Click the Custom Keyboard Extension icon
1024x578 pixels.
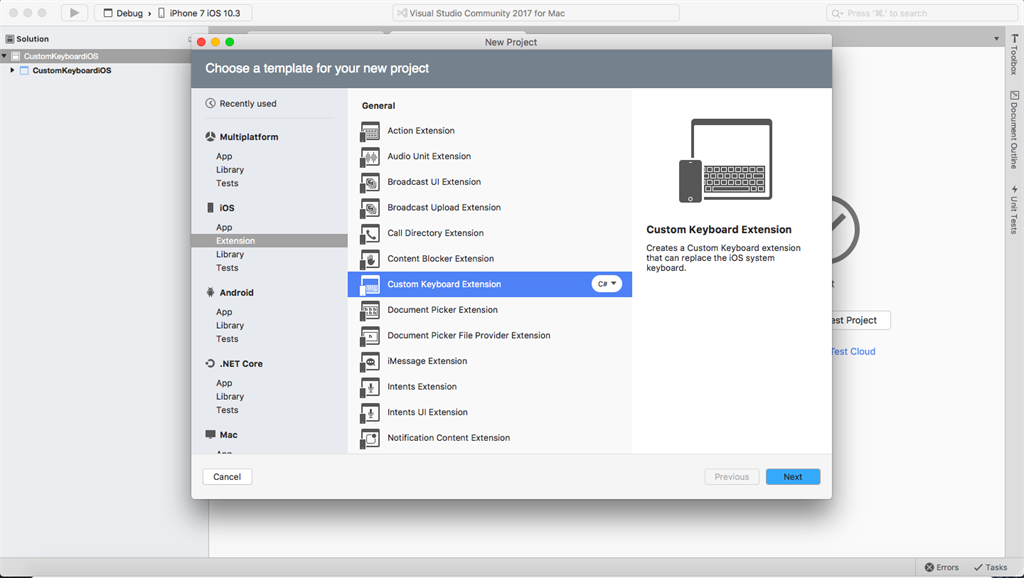[x=370, y=285]
